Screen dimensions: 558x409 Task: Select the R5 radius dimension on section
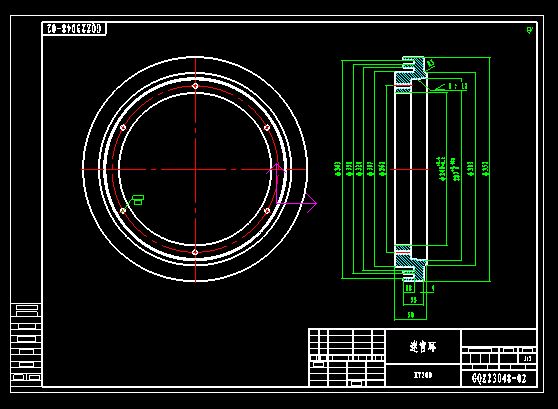(431, 63)
